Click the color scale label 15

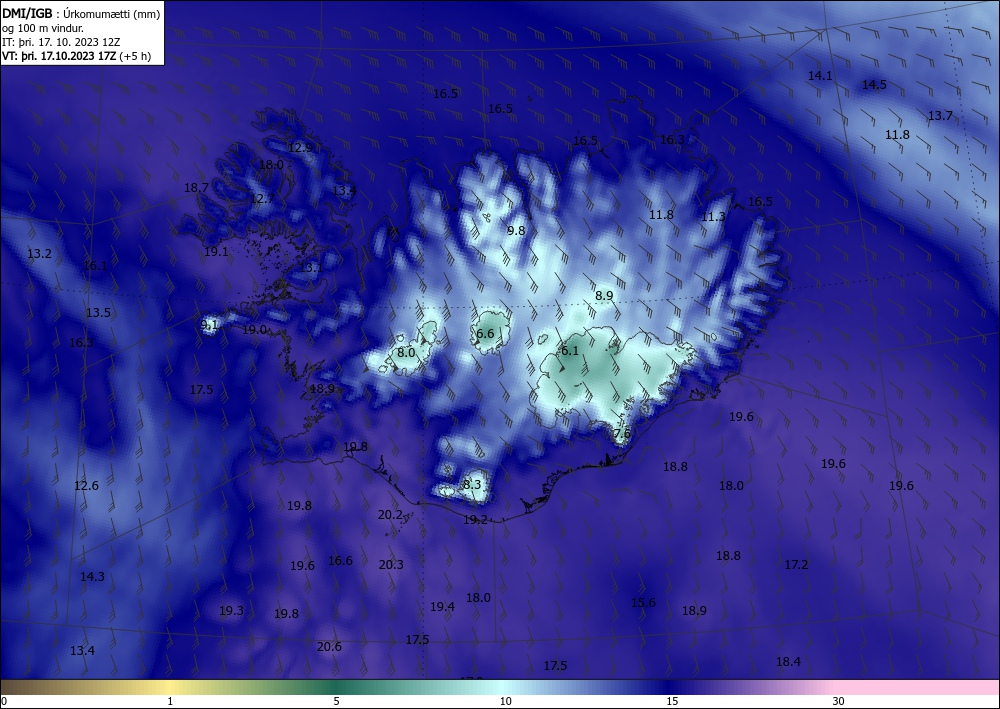click(672, 701)
